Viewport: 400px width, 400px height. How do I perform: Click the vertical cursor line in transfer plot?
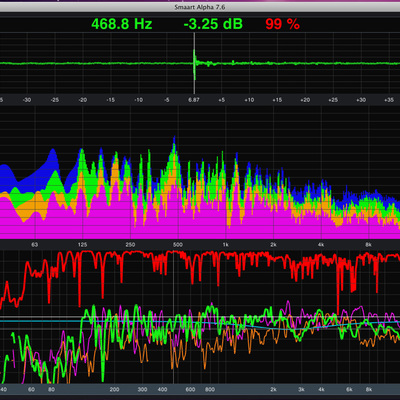pyautogui.click(x=173, y=317)
